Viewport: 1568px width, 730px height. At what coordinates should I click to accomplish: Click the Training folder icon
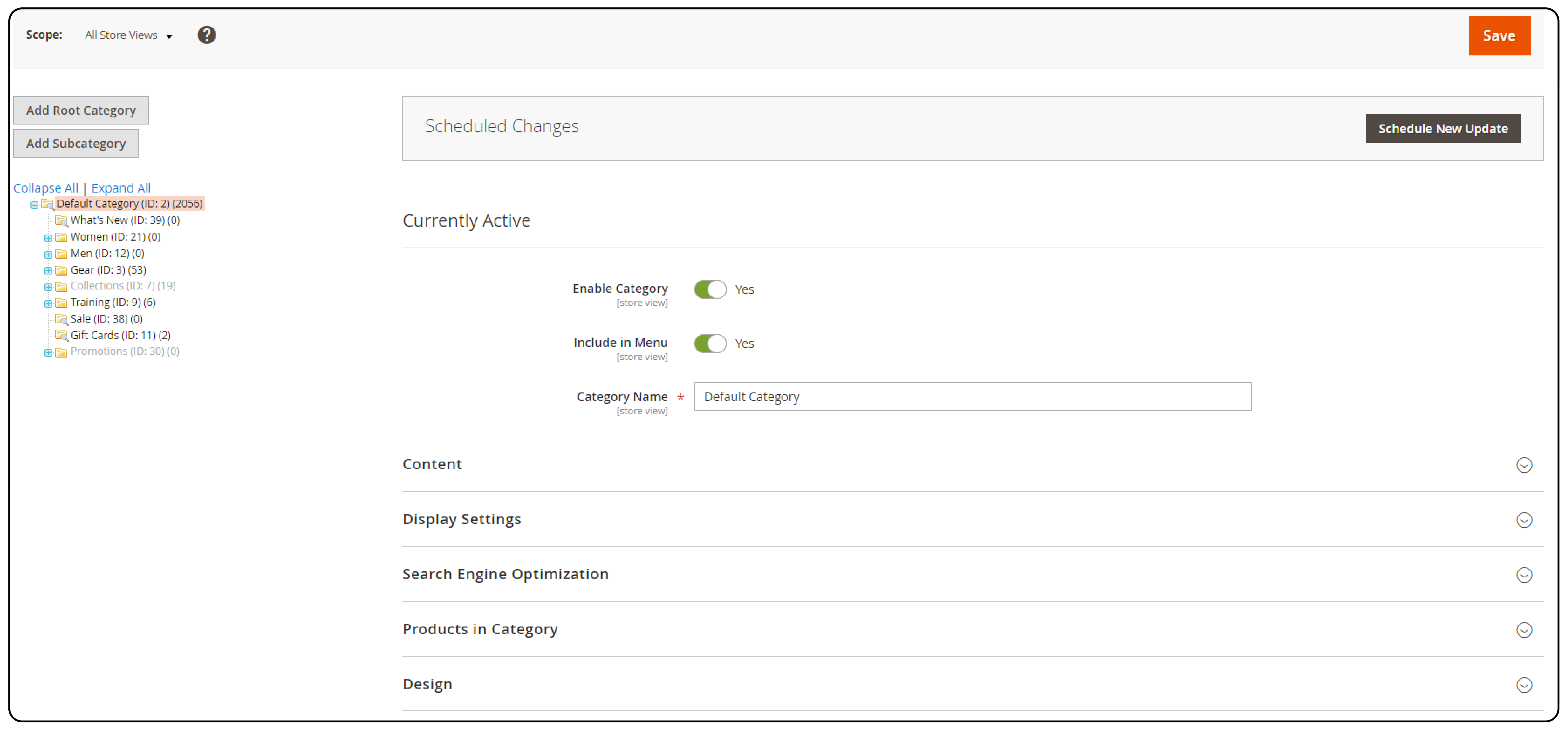pyautogui.click(x=61, y=303)
